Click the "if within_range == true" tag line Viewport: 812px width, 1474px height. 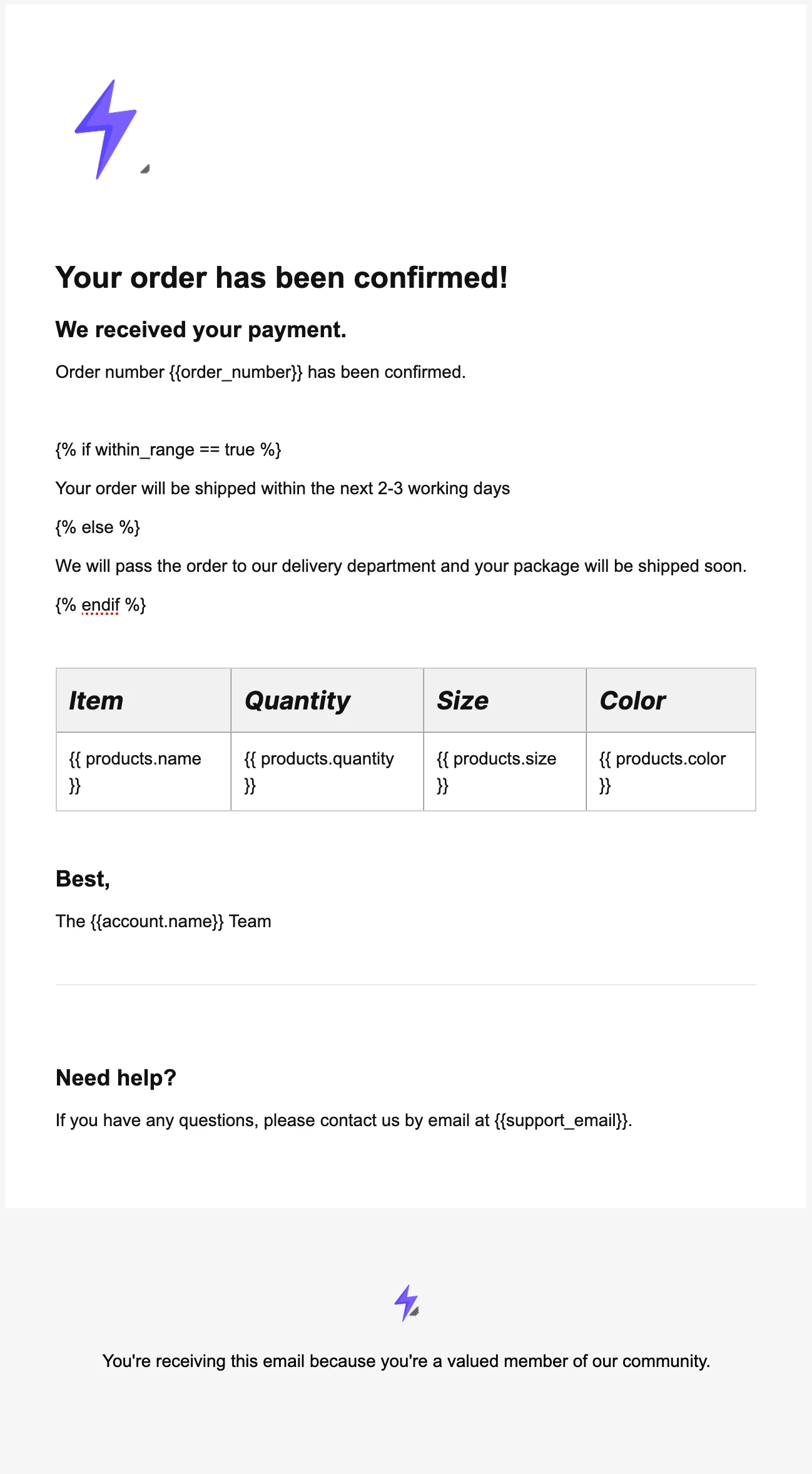(x=168, y=450)
